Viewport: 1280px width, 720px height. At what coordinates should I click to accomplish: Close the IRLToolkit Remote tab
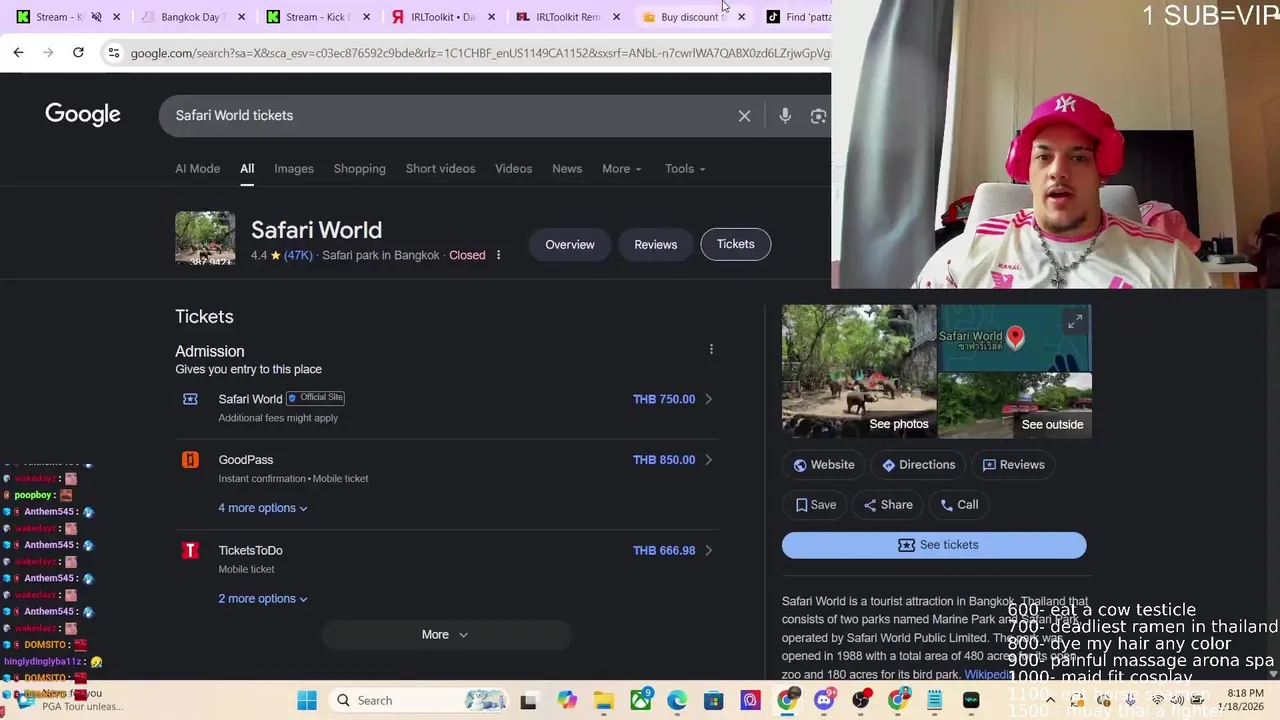click(616, 17)
